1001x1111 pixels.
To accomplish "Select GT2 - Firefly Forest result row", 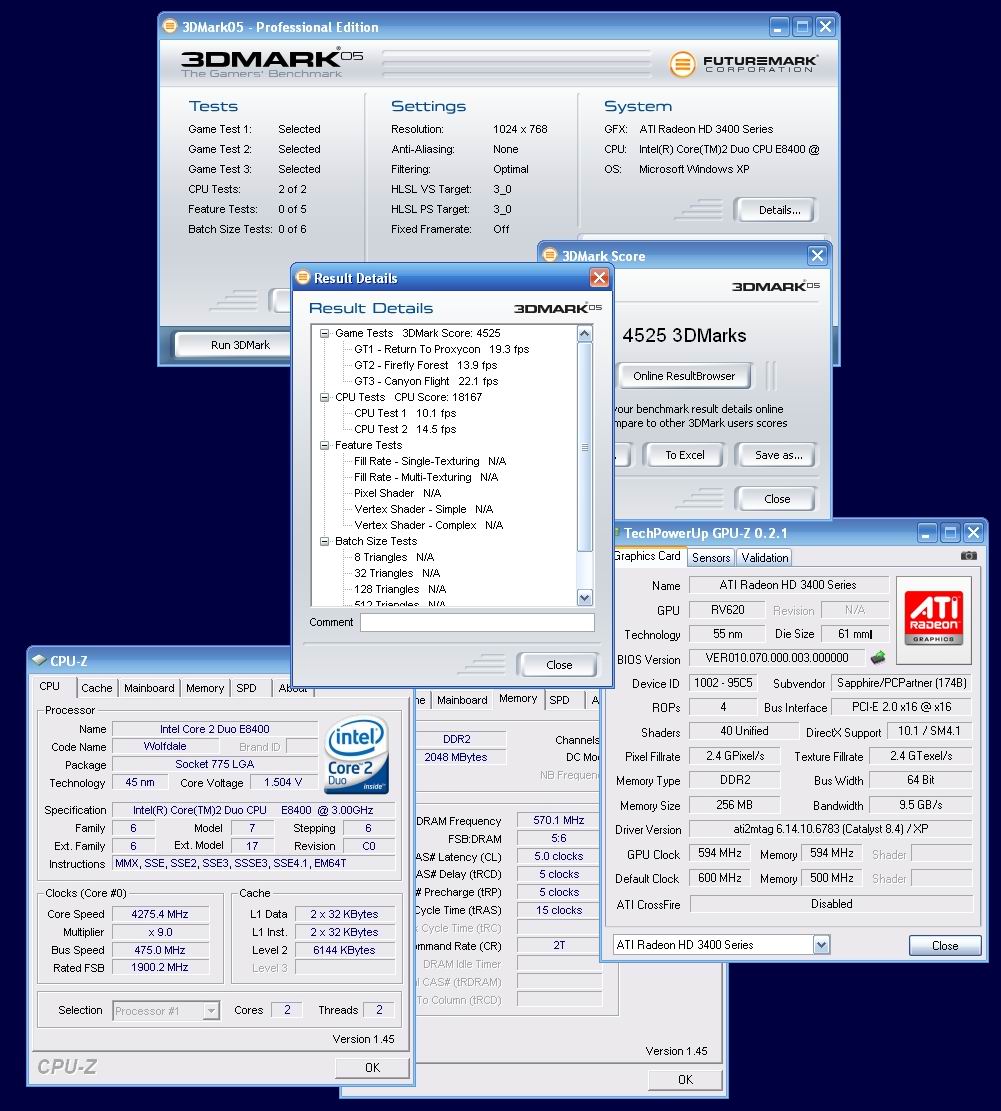I will click(425, 365).
